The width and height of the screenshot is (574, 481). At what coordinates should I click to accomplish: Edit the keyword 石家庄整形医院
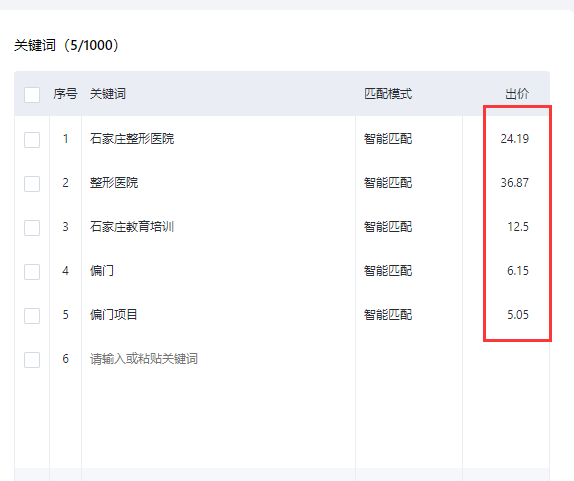(x=132, y=139)
